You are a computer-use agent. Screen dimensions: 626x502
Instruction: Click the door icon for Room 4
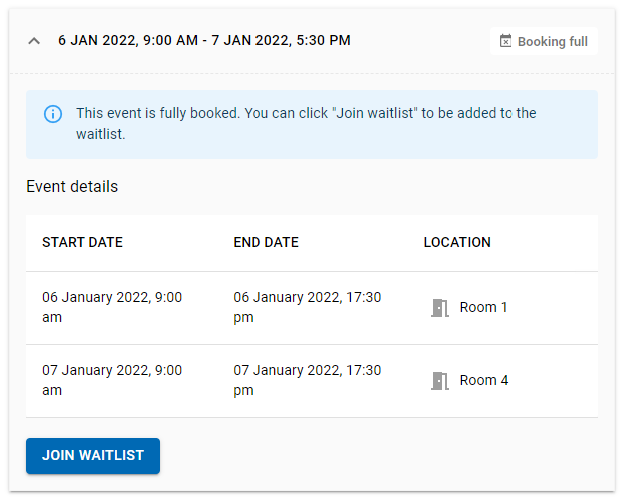(x=440, y=381)
